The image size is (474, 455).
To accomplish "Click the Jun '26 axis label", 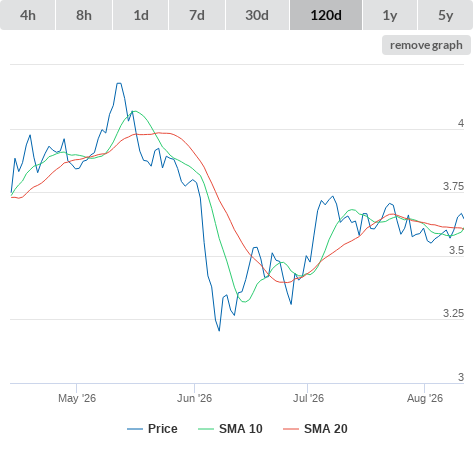I will pyautogui.click(x=194, y=398).
